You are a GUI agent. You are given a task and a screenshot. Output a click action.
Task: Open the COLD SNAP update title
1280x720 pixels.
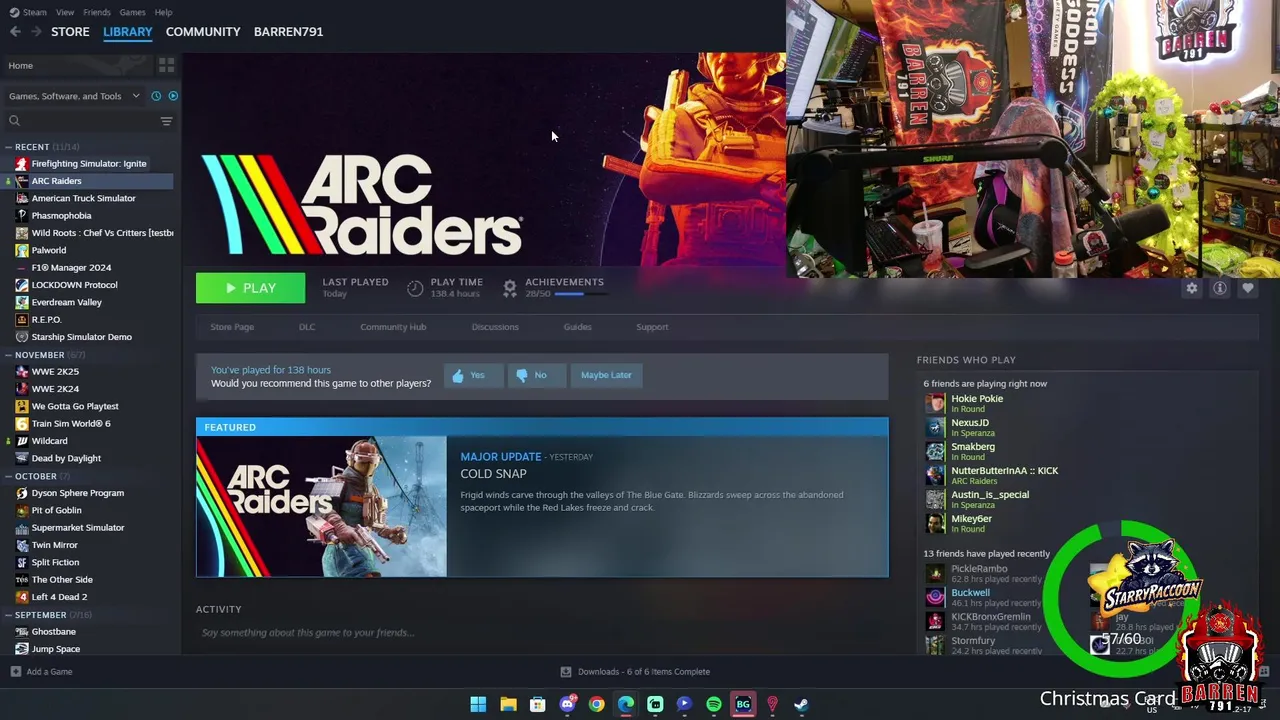tap(493, 474)
